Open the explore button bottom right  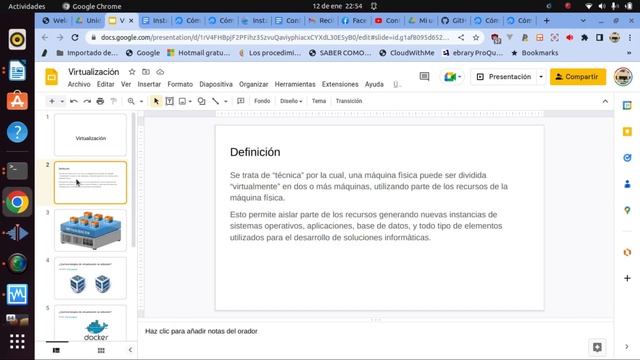597,347
